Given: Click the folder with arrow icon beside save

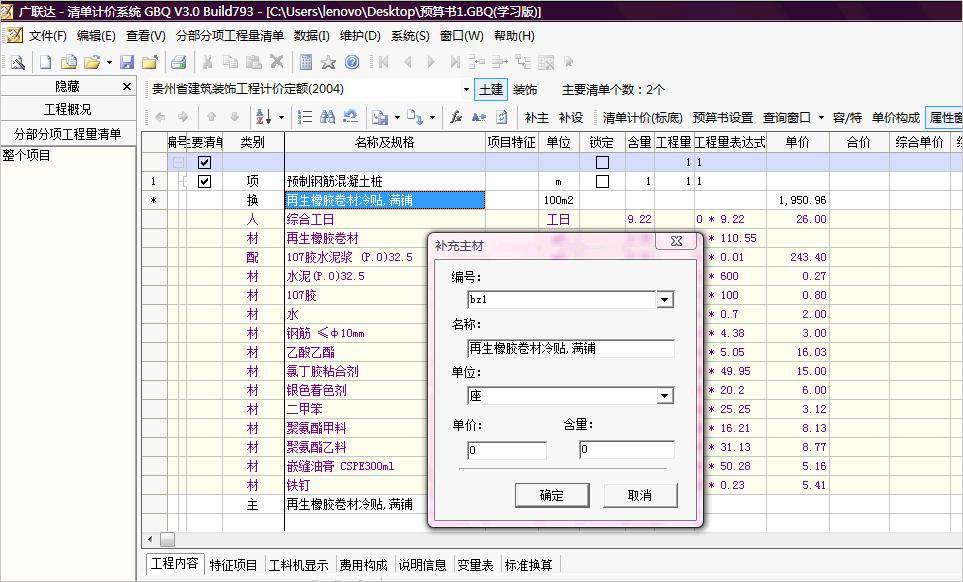Looking at the screenshot, I should [150, 62].
